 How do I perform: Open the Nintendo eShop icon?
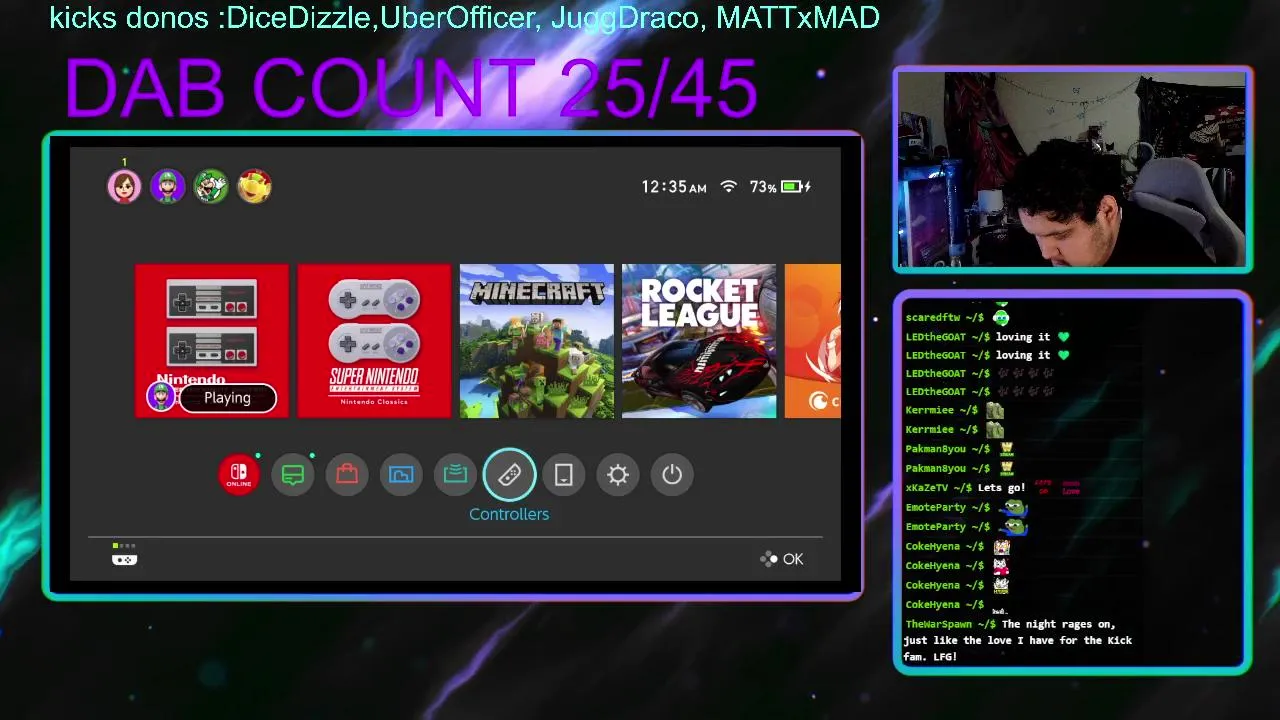pyautogui.click(x=347, y=474)
